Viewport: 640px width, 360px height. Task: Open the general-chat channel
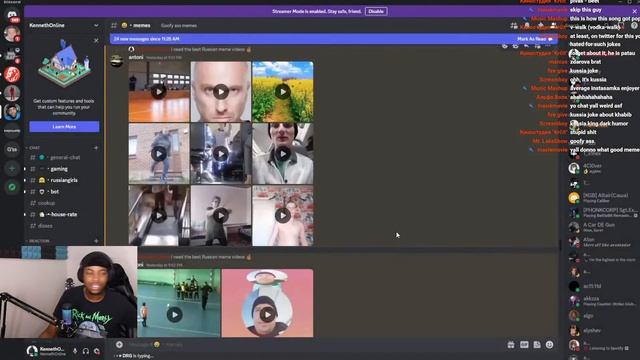click(x=64, y=157)
